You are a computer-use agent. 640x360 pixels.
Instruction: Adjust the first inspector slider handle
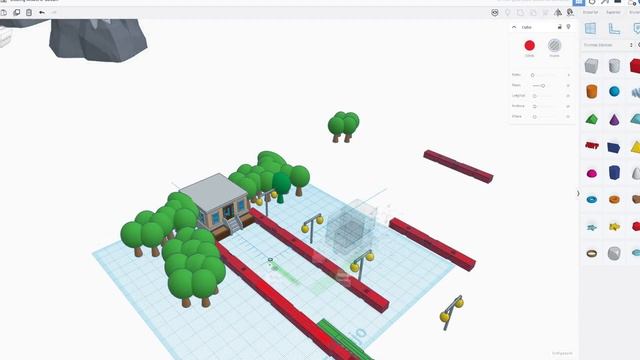pos(532,75)
